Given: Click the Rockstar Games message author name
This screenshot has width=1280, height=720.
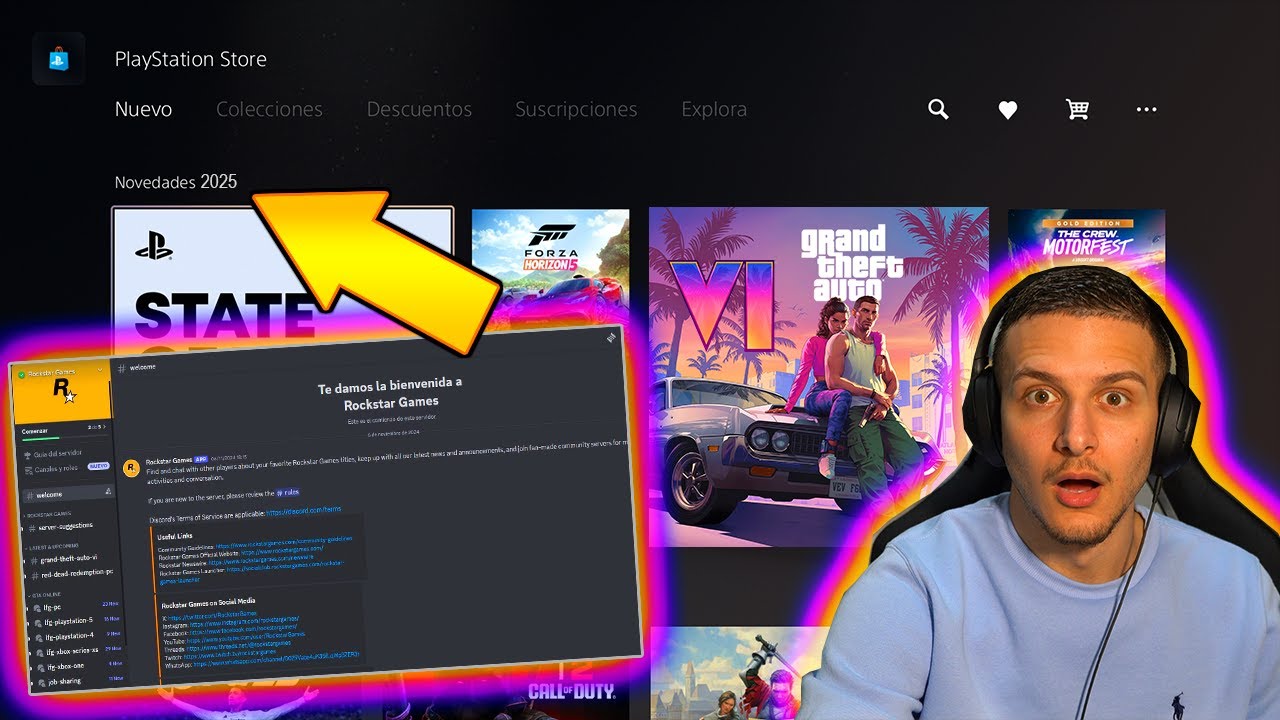Looking at the screenshot, I should pyautogui.click(x=169, y=460).
